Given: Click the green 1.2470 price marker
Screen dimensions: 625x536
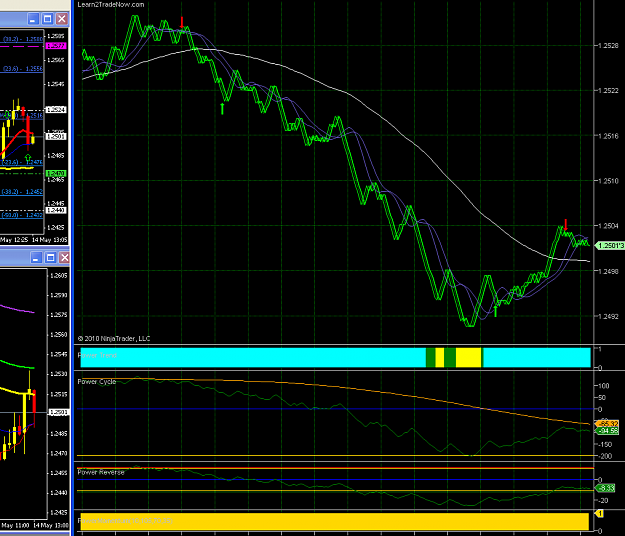Looking at the screenshot, I should pos(56,173).
